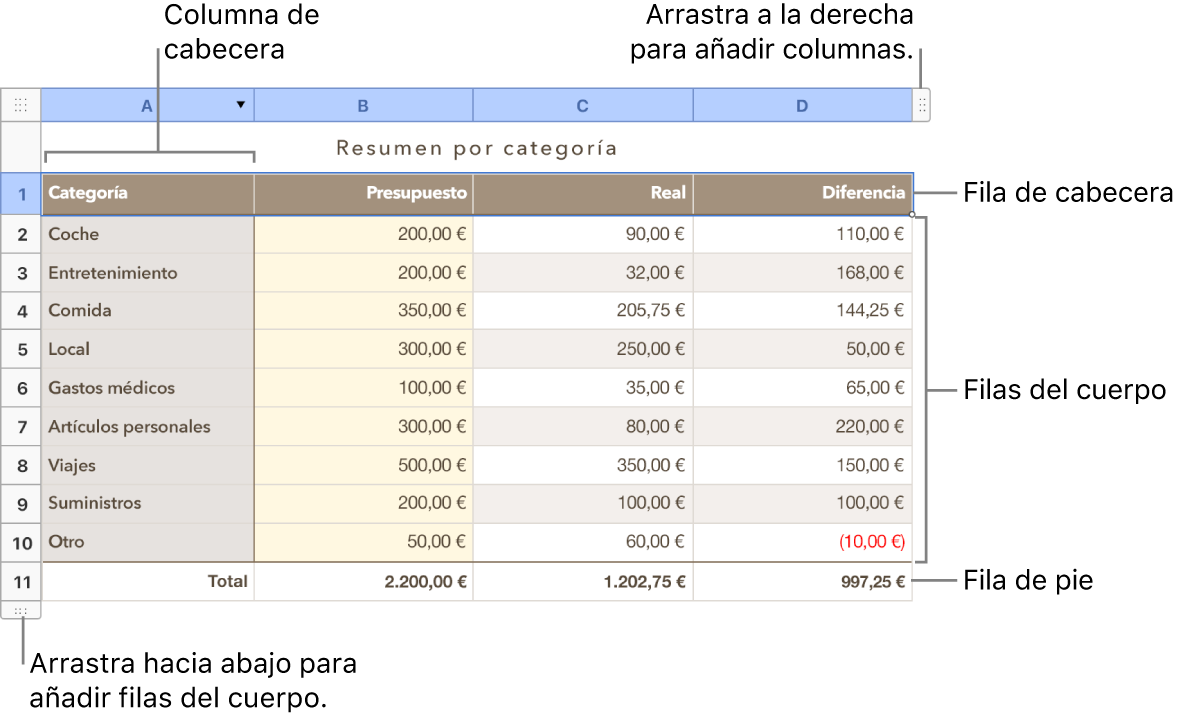The image size is (1186, 726).
Task: Select the red negative value (10,00 €) cell
Action: pos(802,542)
